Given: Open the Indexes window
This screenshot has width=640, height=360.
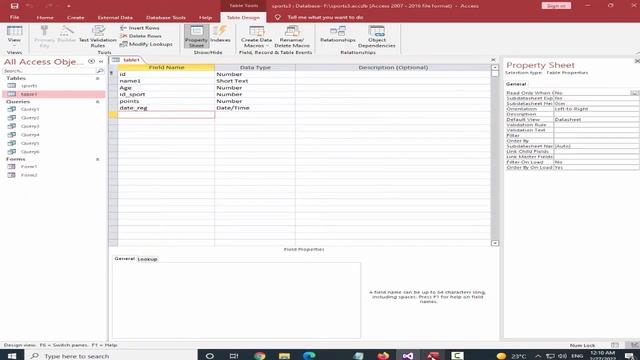Looking at the screenshot, I should (x=220, y=34).
